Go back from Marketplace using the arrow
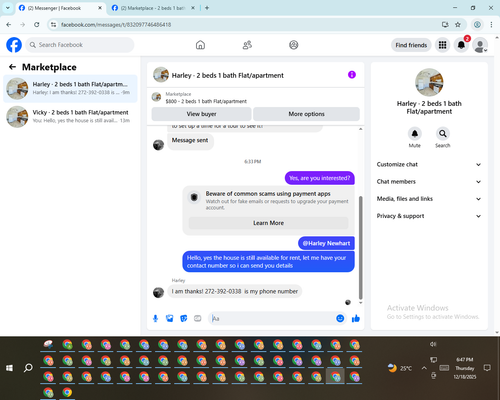Viewport: 500px width, 400px height. click(12, 67)
